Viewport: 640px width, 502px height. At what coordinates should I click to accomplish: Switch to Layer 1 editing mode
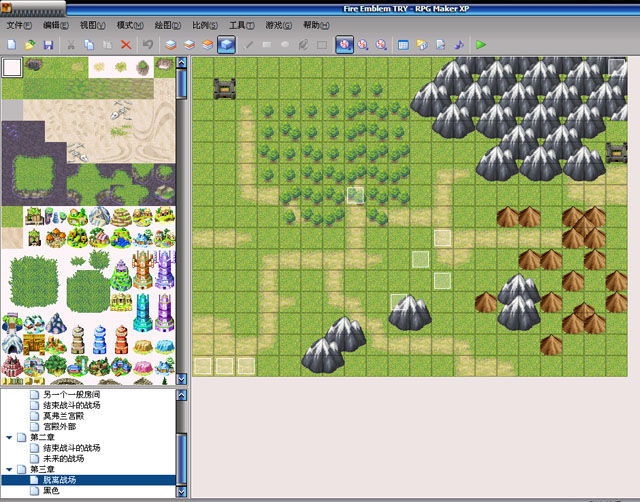[171, 44]
